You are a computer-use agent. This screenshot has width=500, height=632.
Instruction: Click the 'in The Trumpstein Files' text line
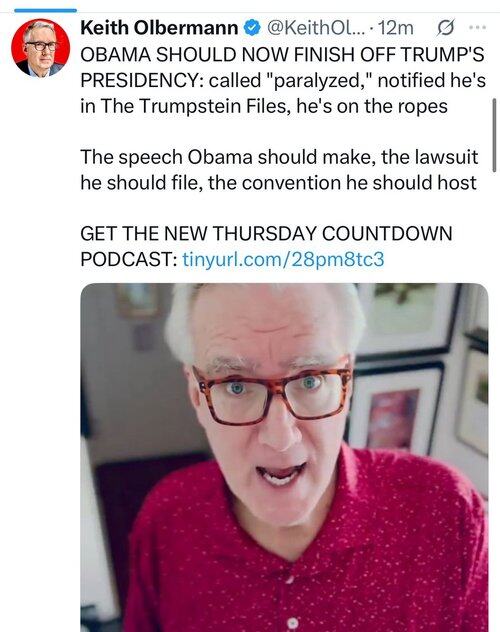coord(264,106)
